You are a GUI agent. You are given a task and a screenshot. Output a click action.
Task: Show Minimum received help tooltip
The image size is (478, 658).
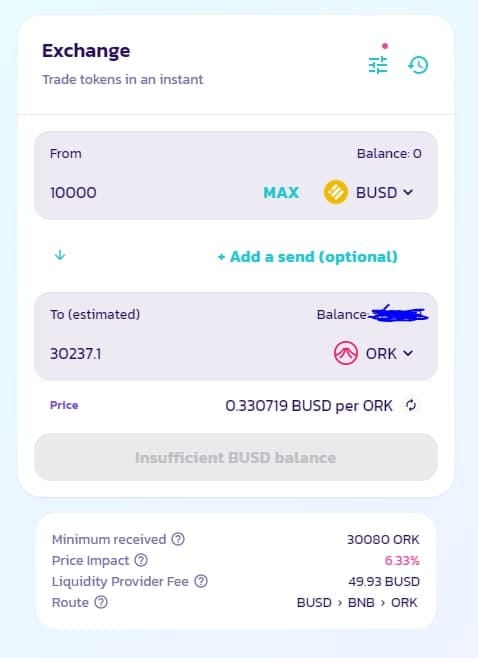click(x=178, y=539)
